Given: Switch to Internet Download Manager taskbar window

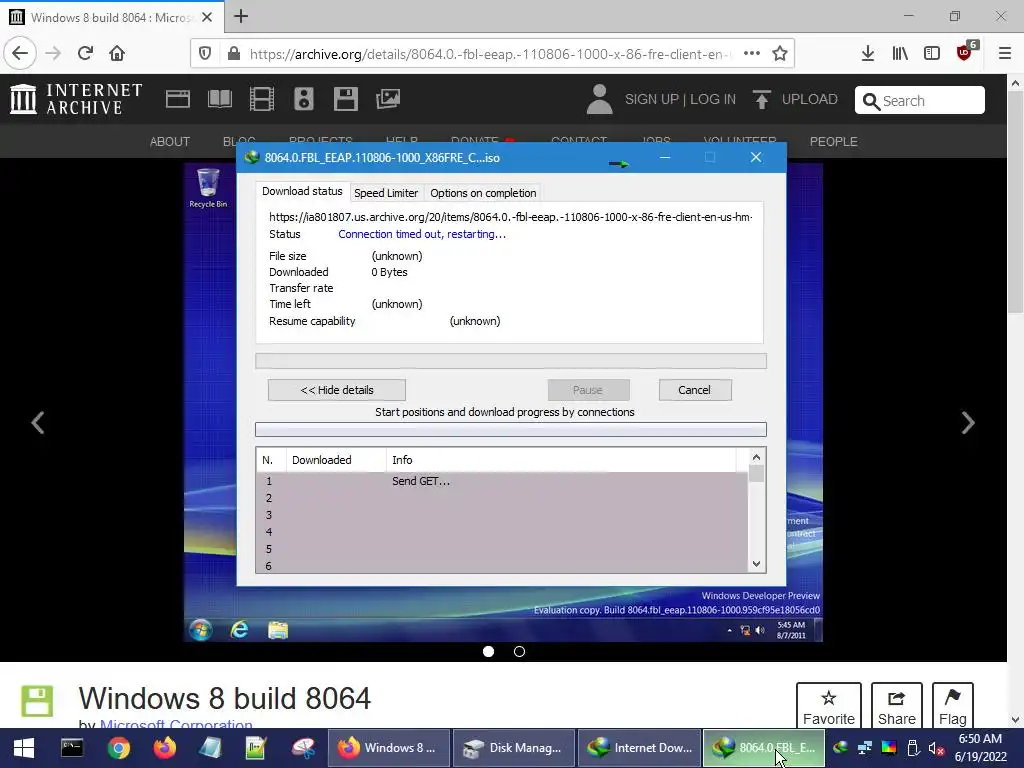Looking at the screenshot, I should tap(639, 748).
